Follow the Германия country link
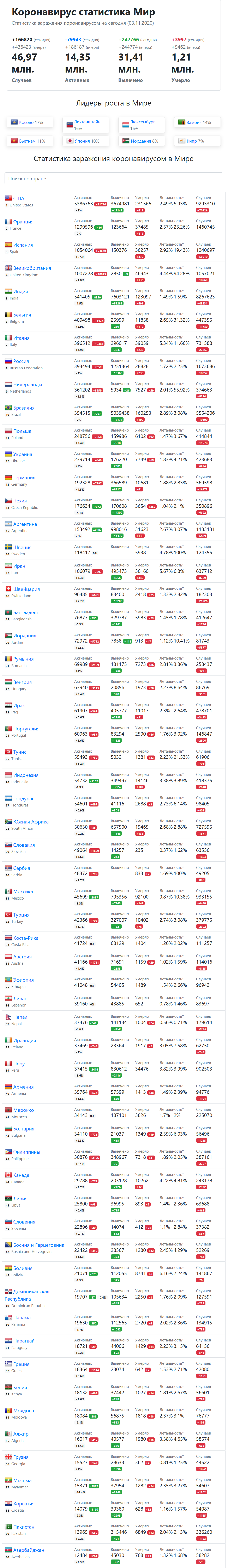Image resolution: width=228 pixels, height=1568 pixels. click(24, 477)
